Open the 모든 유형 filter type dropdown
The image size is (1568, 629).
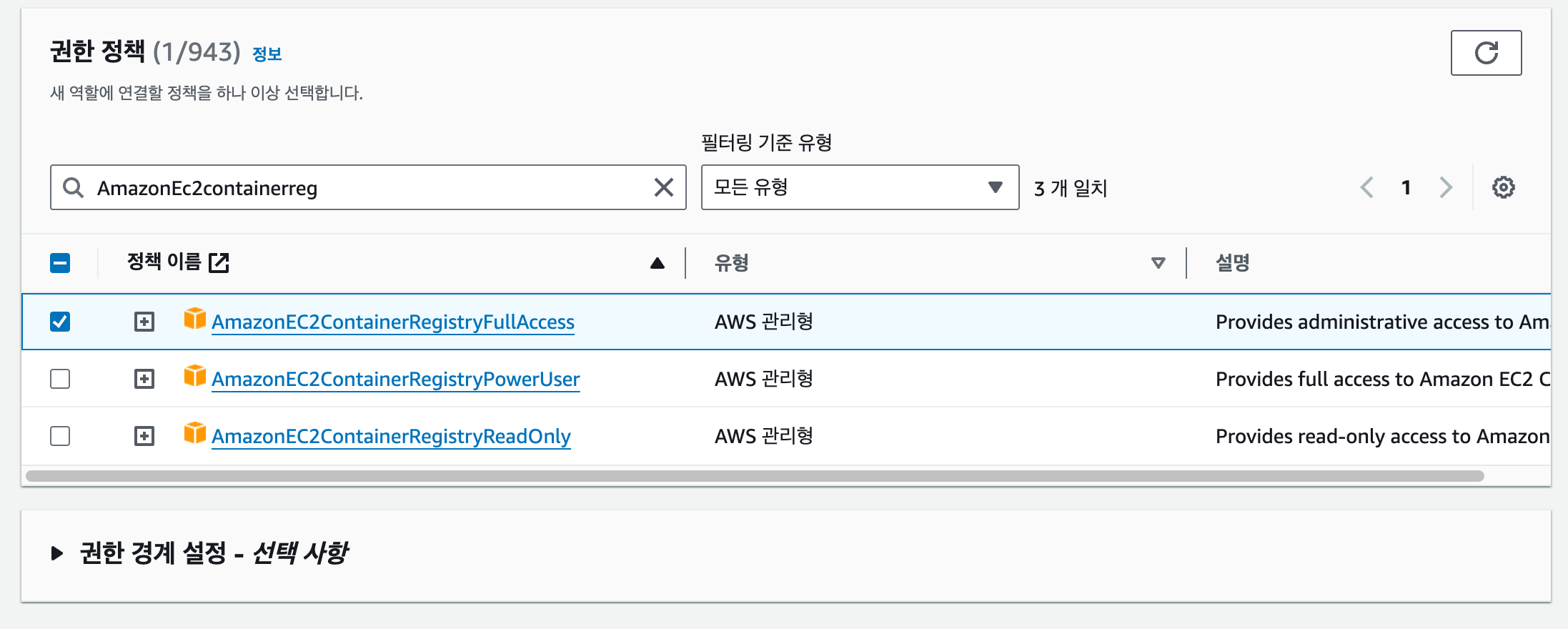coord(860,187)
